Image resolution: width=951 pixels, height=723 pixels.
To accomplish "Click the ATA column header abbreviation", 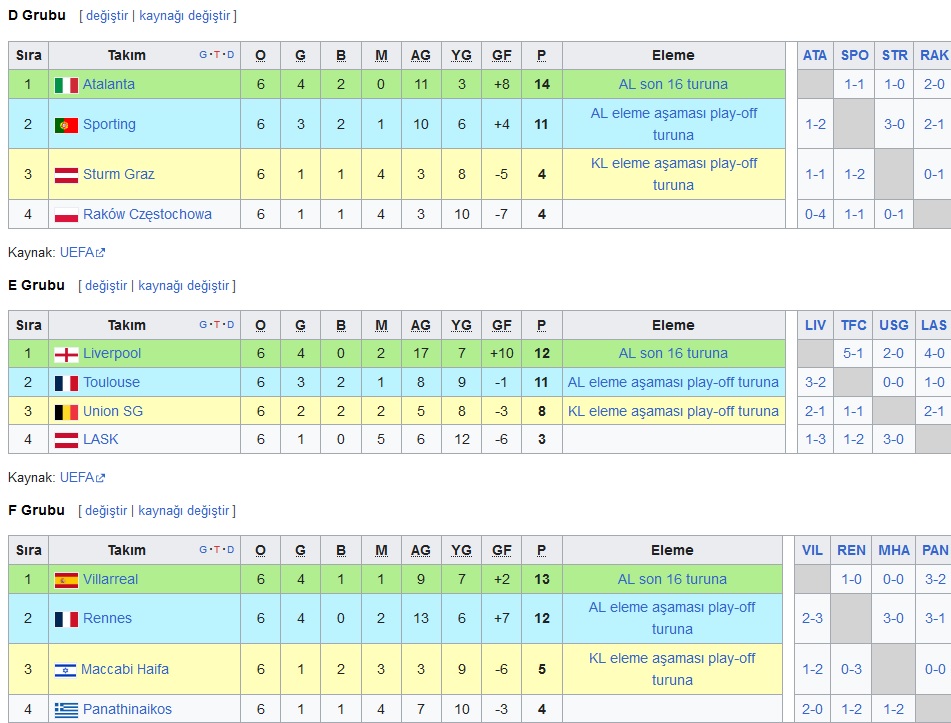I will (815, 56).
